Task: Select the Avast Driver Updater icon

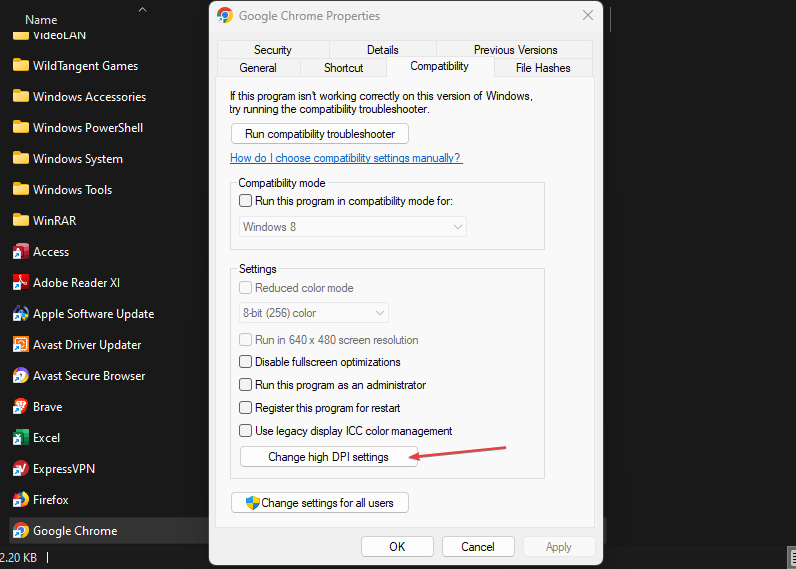Action: point(20,345)
